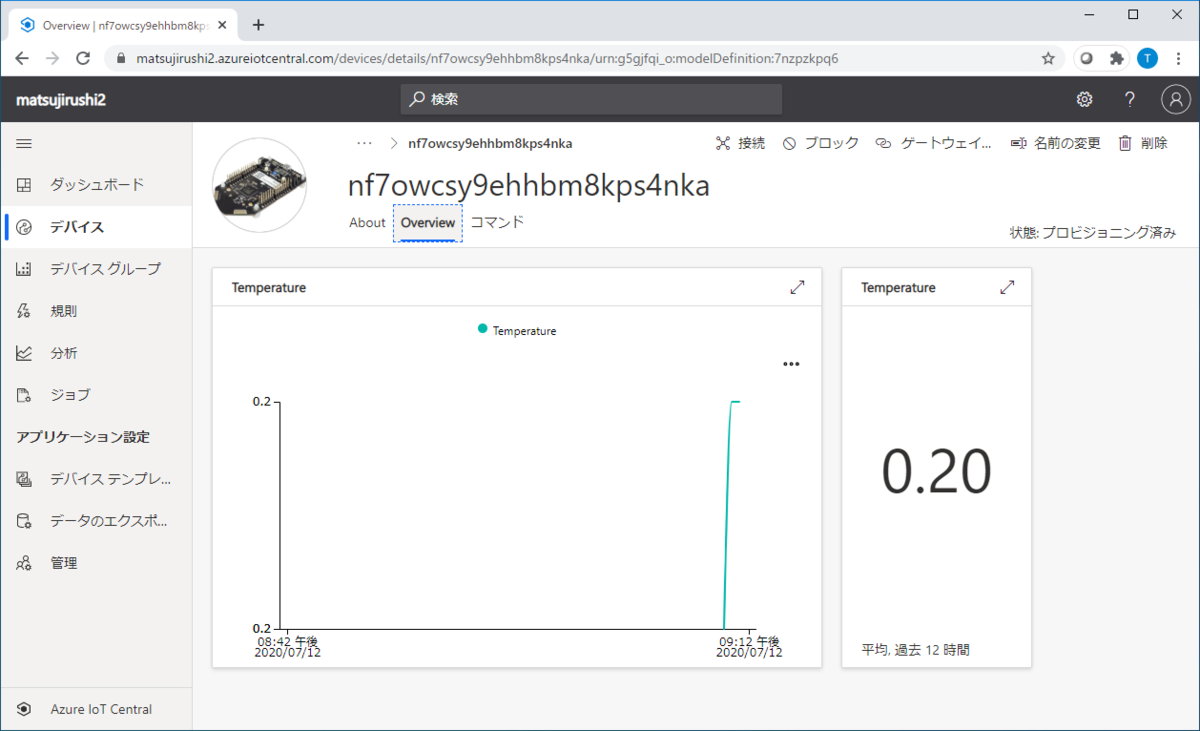Viewport: 1200px width, 731px height.
Task: Click the 0.20 temperature value
Action: tap(936, 472)
